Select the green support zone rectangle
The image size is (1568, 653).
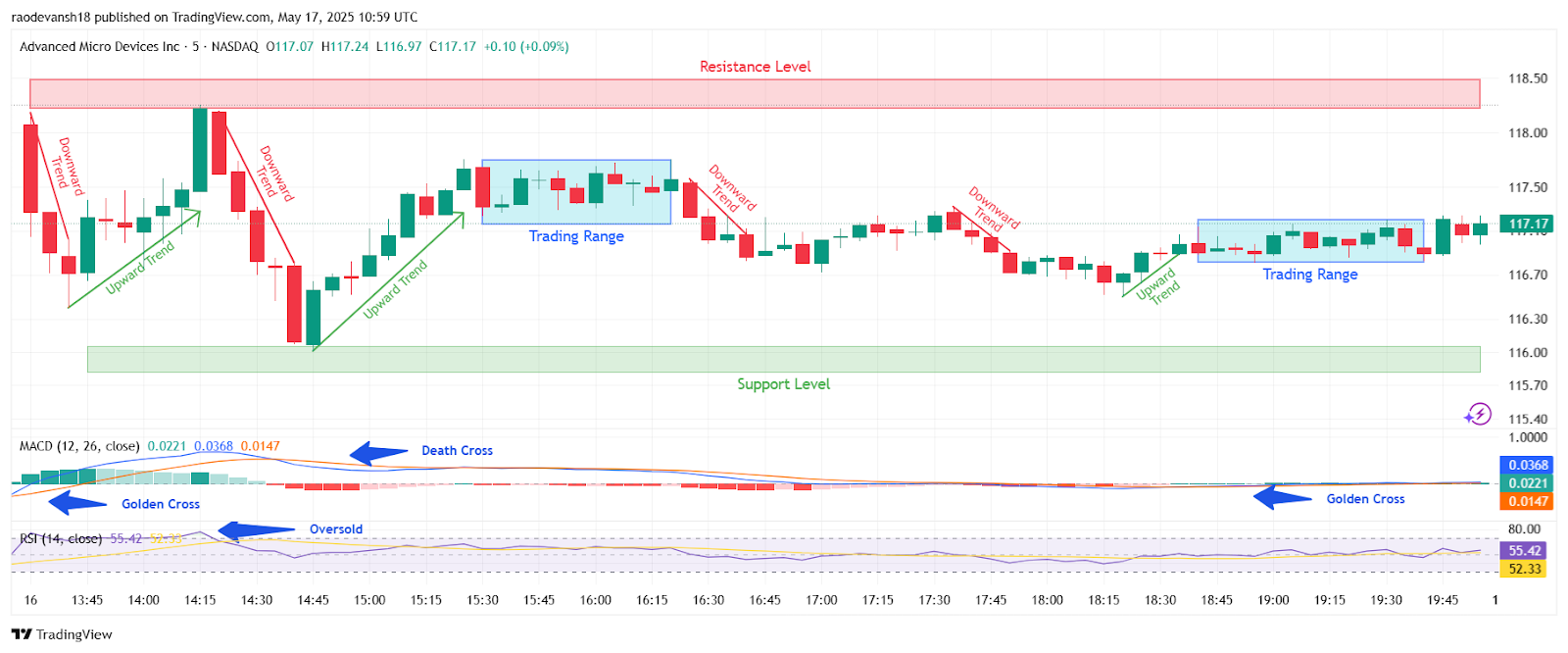[783, 359]
